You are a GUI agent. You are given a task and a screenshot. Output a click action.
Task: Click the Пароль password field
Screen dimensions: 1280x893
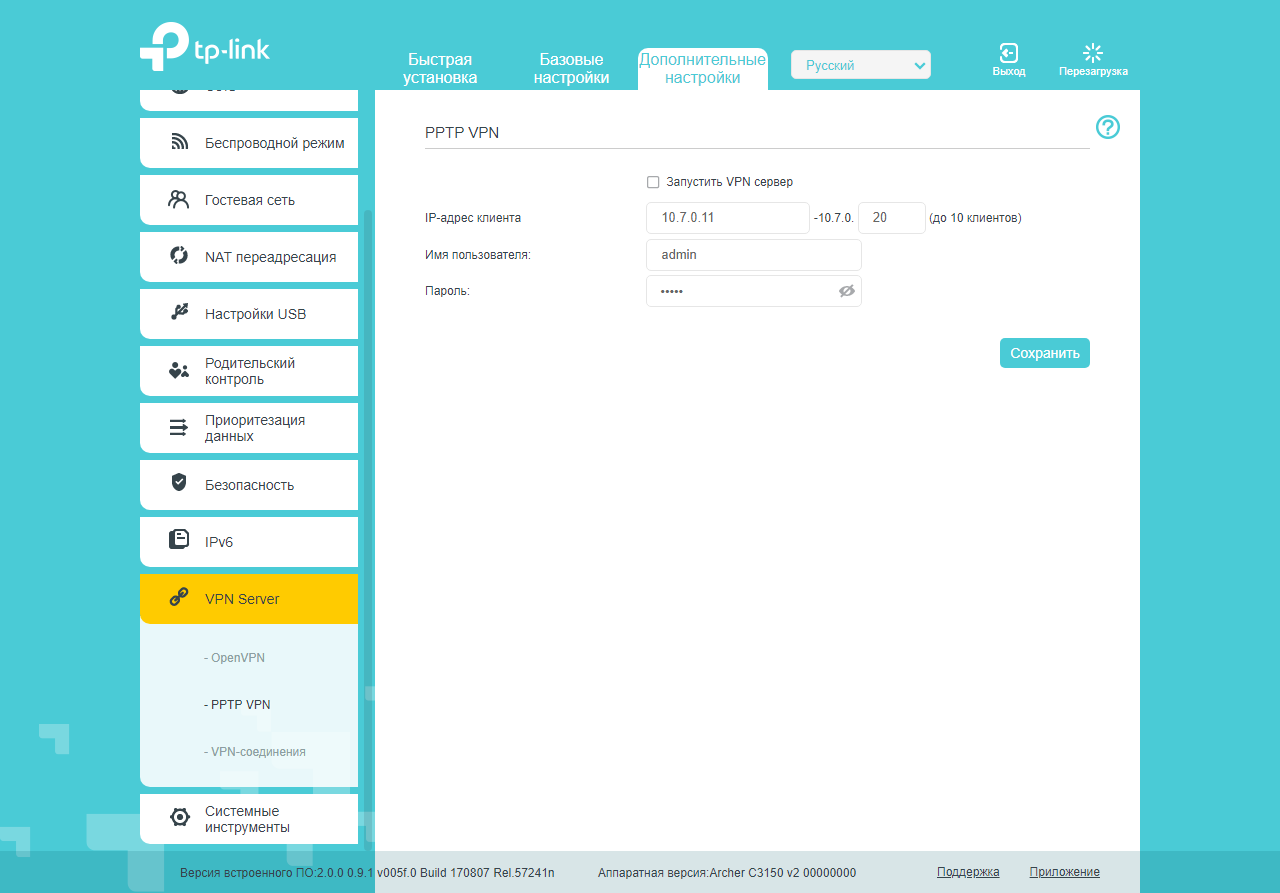click(x=754, y=291)
